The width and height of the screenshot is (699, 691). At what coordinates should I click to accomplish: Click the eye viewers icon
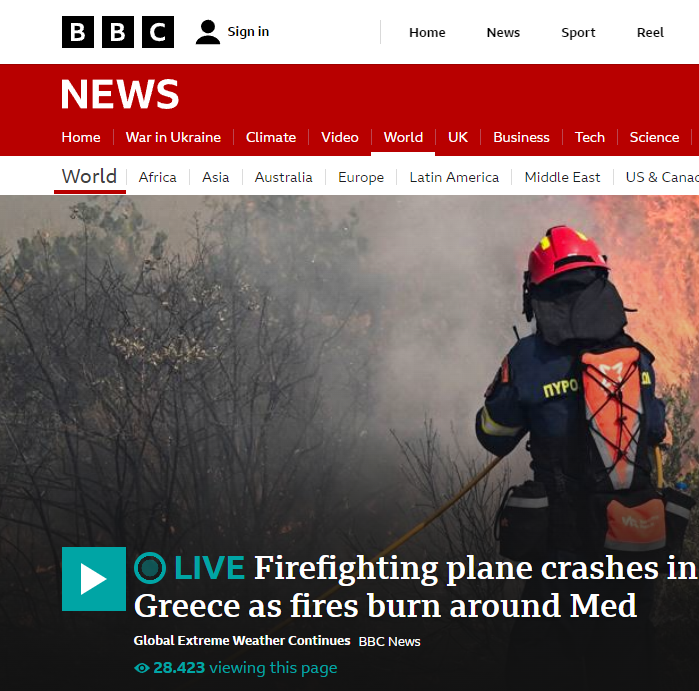coord(142,668)
